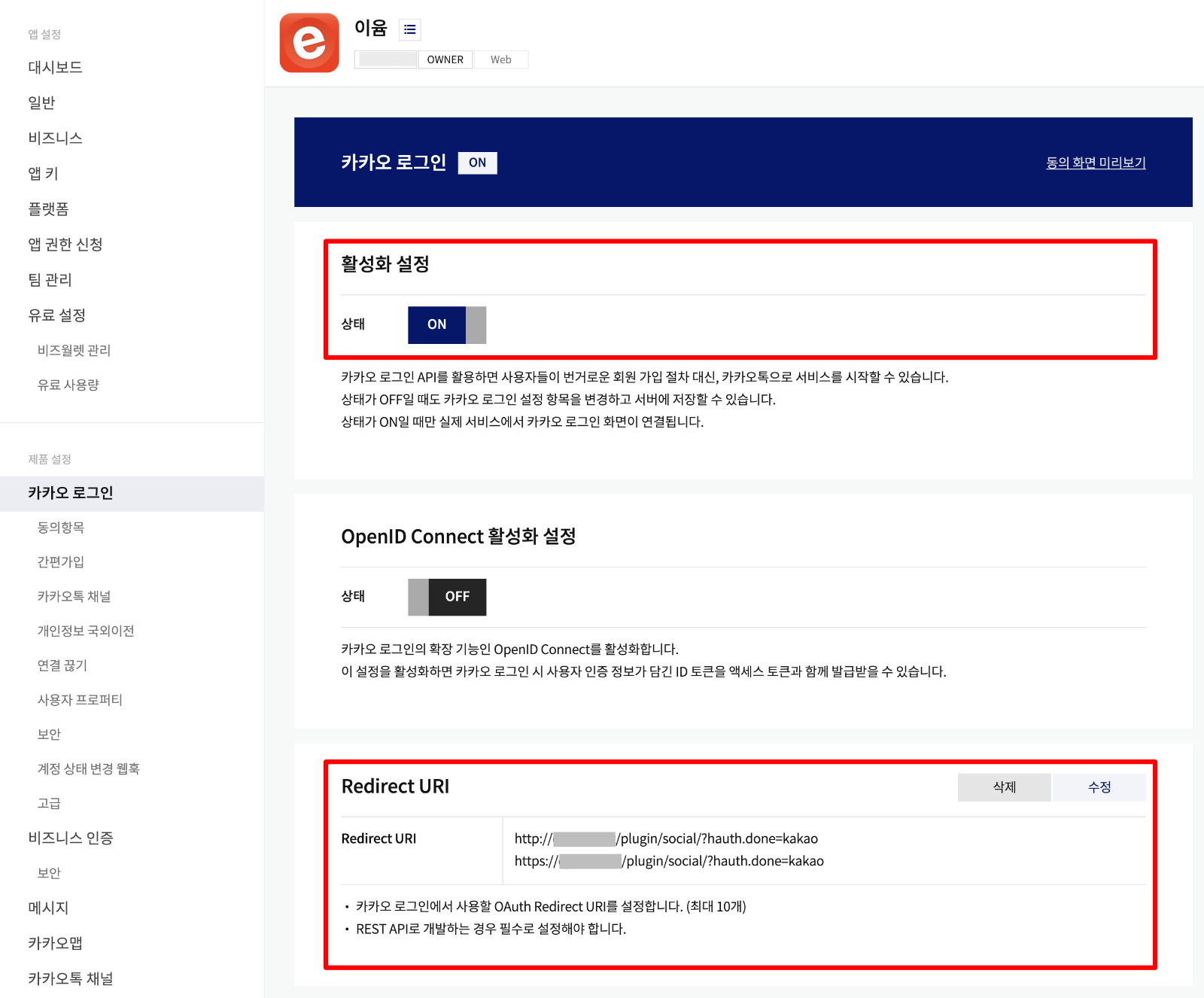Click the OpenID Connect 활성화 설정 heading
This screenshot has height=998, width=1204.
[x=458, y=537]
